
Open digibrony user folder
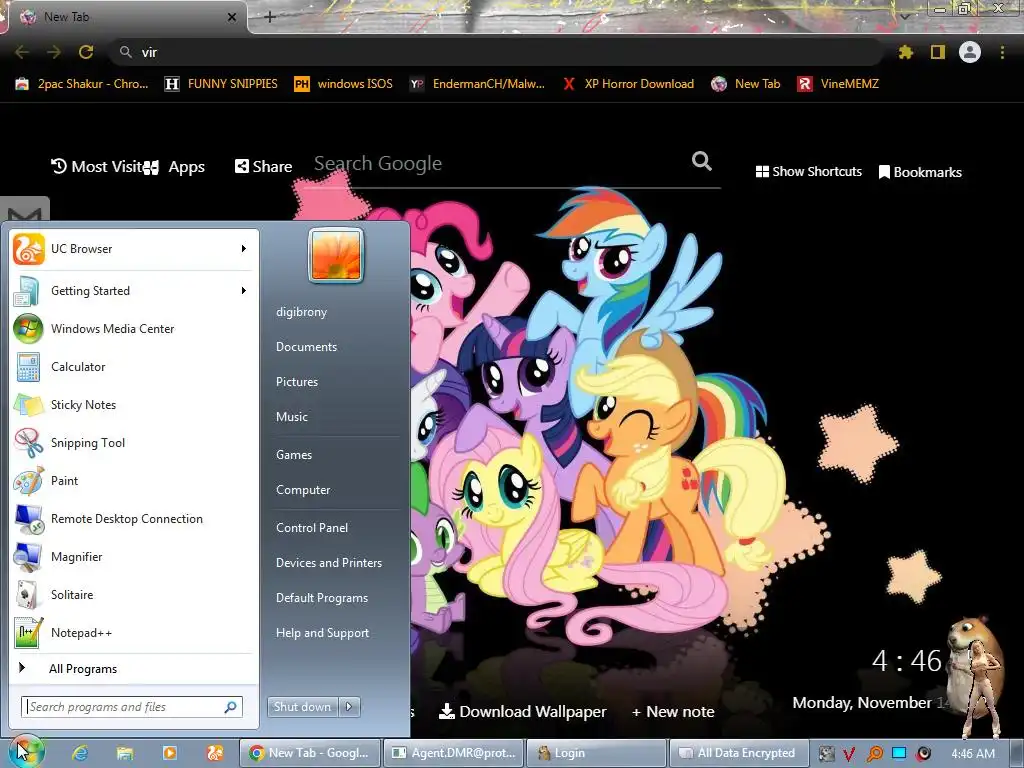pos(302,312)
